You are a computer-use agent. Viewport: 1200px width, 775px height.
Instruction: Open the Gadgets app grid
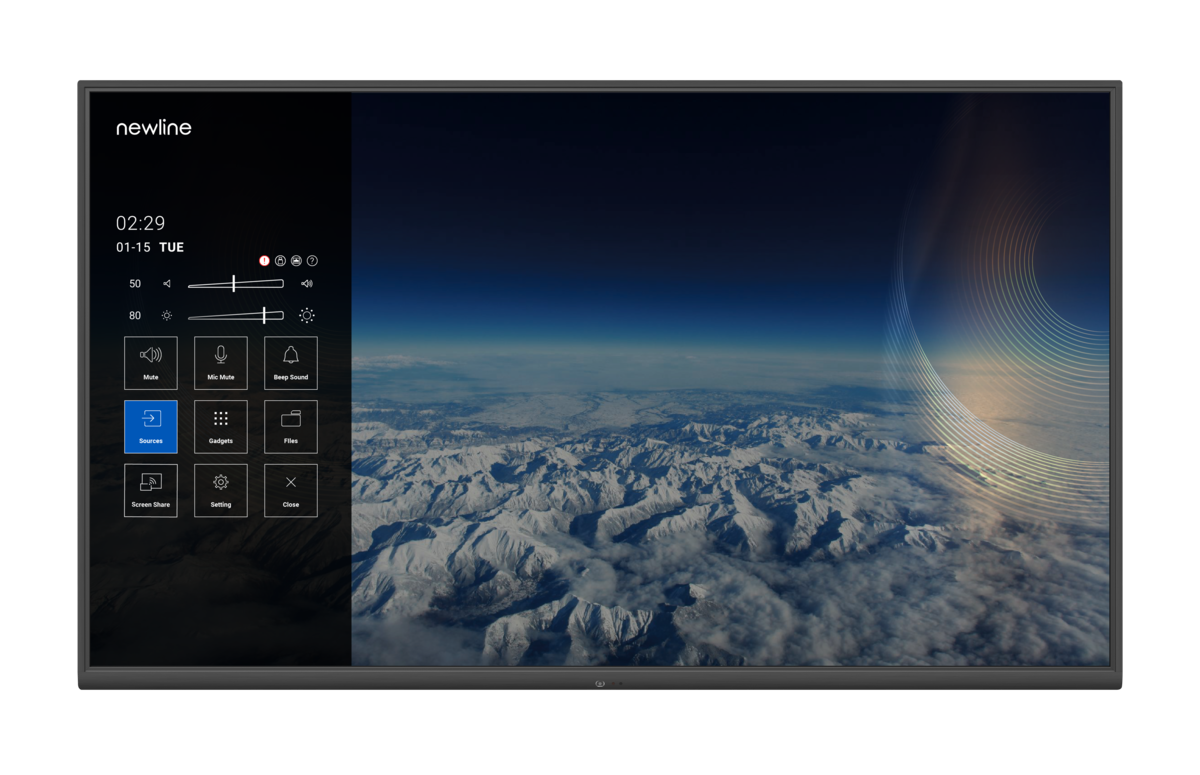click(221, 426)
